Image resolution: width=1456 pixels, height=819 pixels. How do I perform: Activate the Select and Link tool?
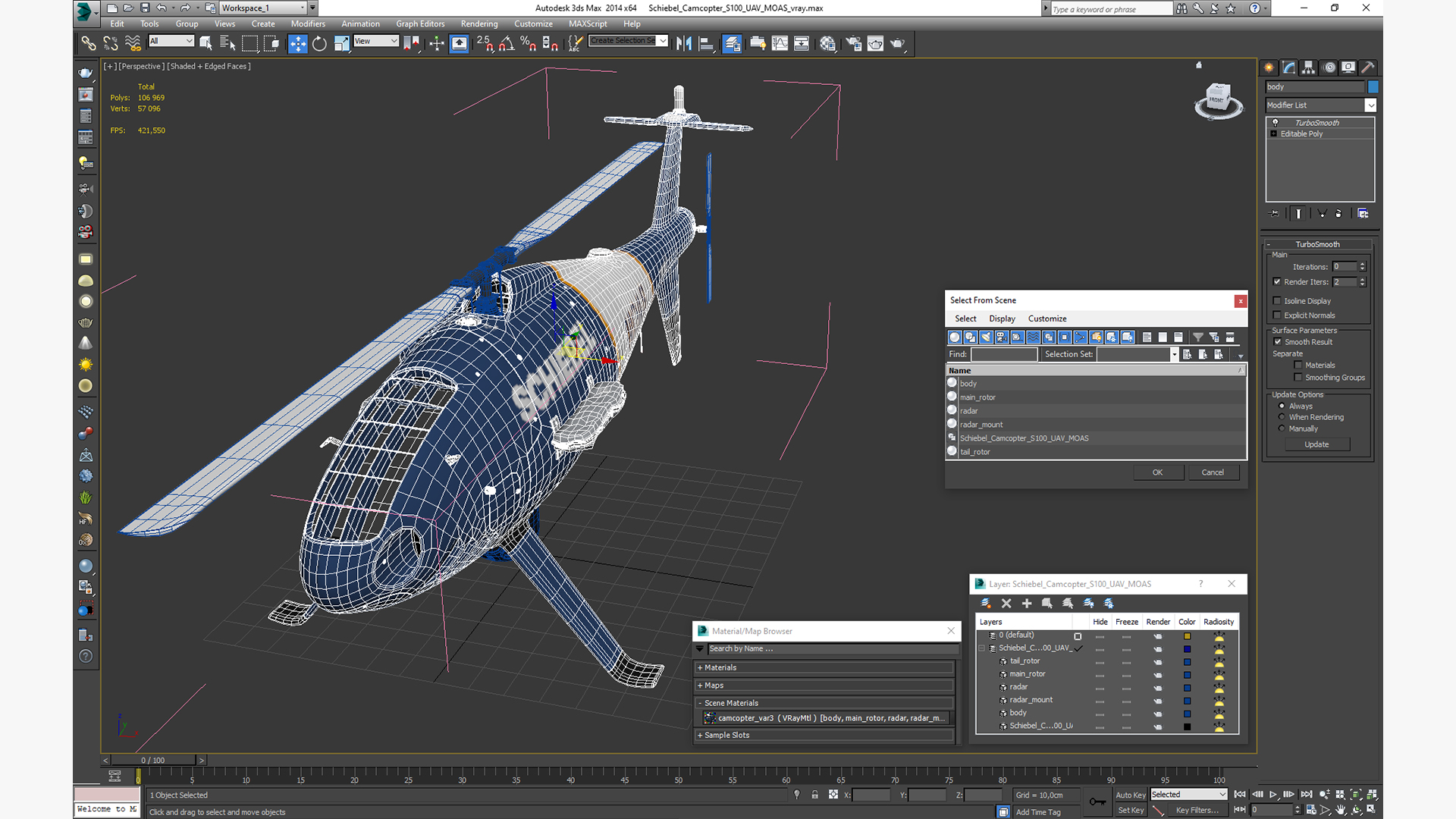tap(89, 44)
